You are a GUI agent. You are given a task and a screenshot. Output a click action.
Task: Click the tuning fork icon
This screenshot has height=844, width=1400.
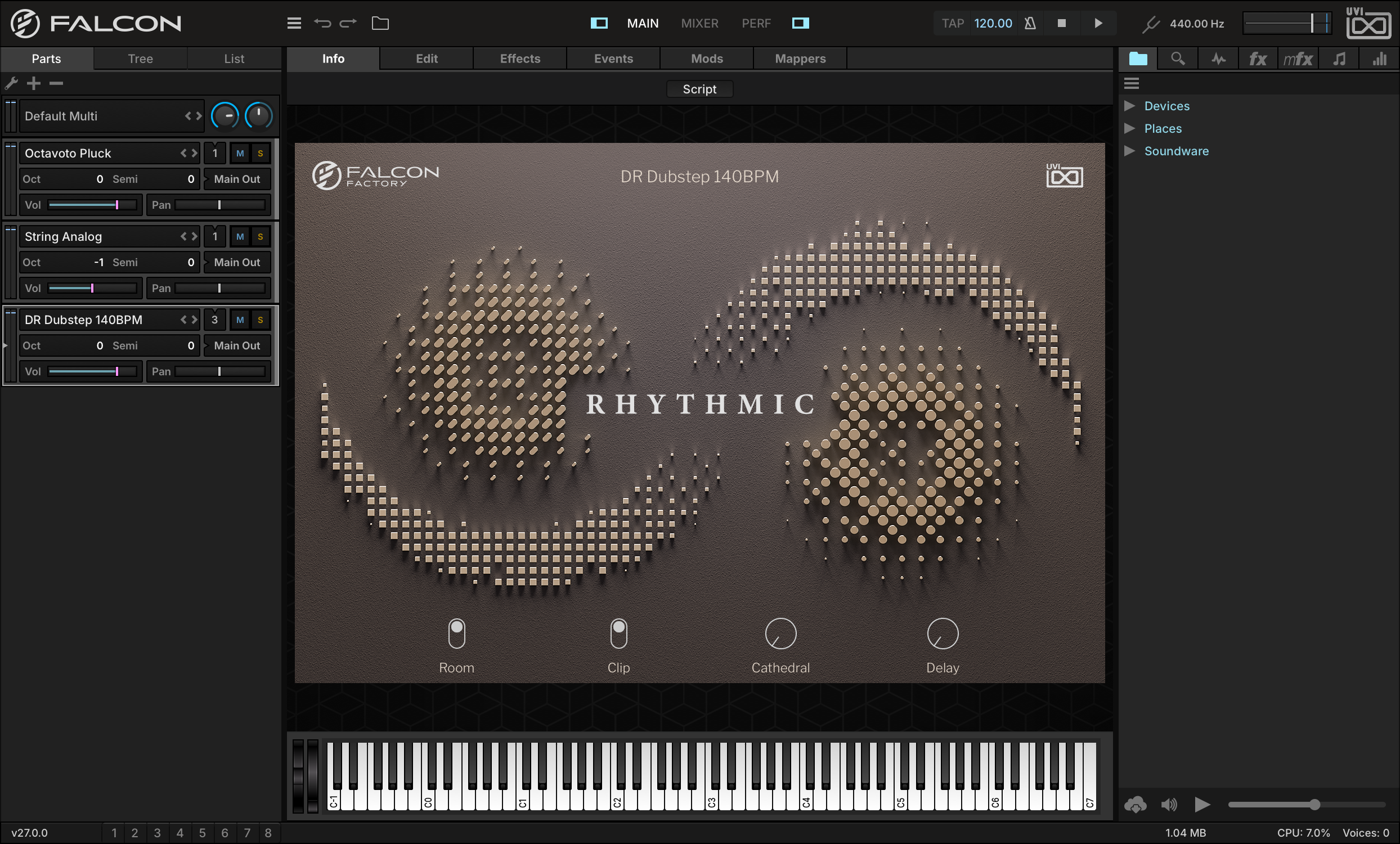[x=1150, y=23]
